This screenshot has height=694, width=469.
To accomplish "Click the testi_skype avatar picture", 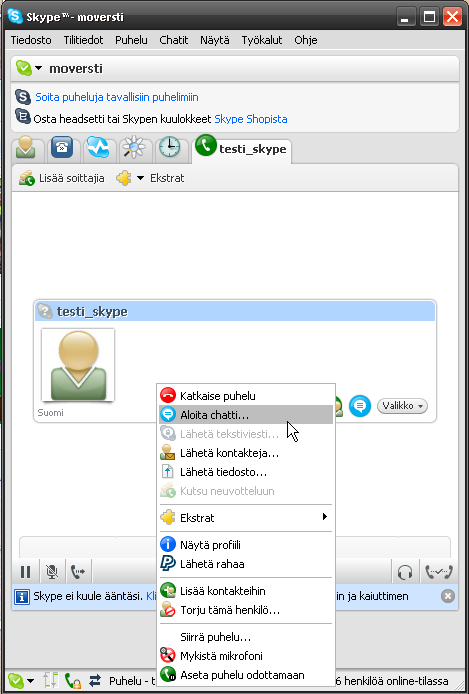I will (78, 365).
